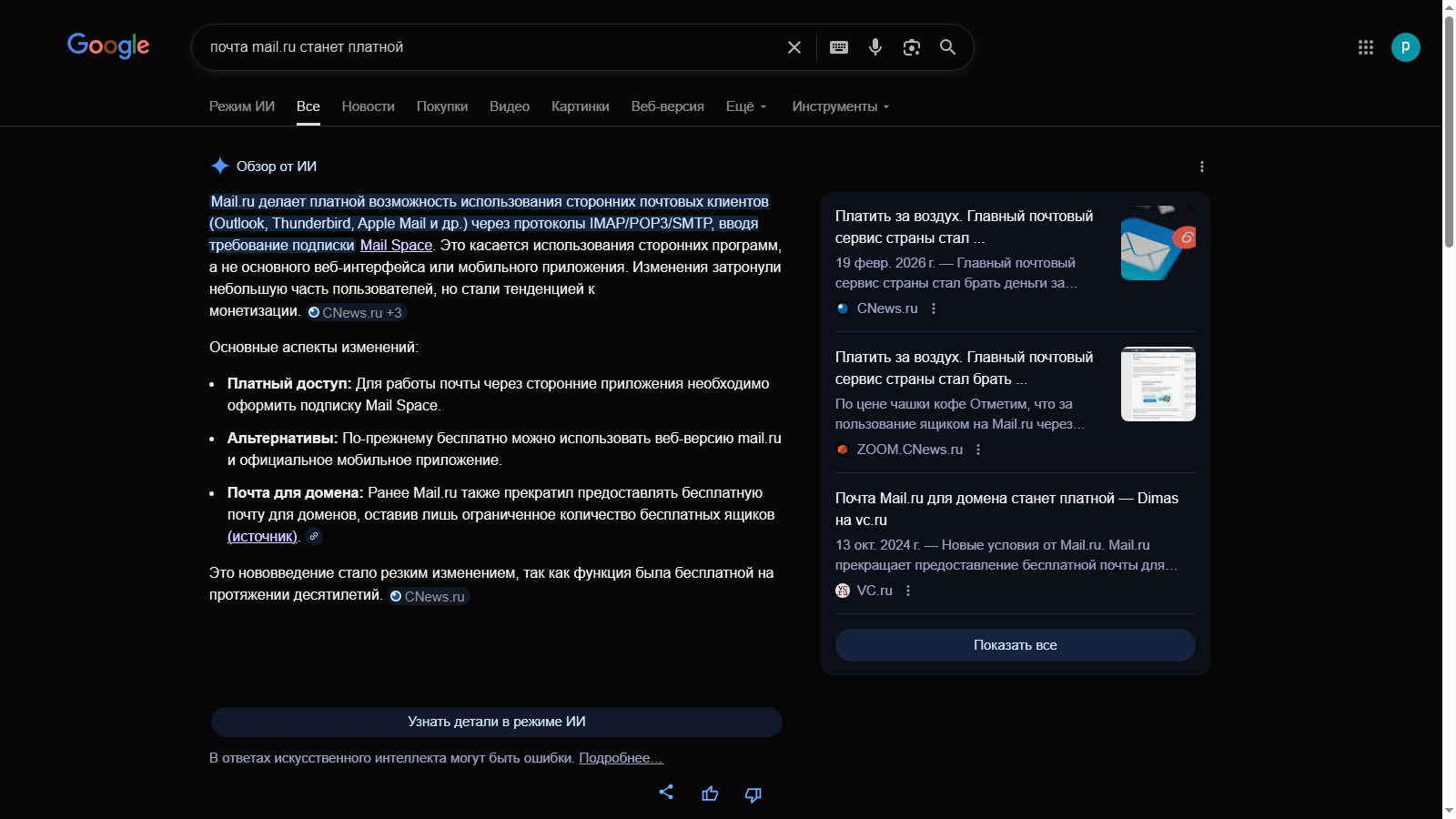Click the AI overview sparkle icon
The image size is (1456, 819).
(219, 166)
